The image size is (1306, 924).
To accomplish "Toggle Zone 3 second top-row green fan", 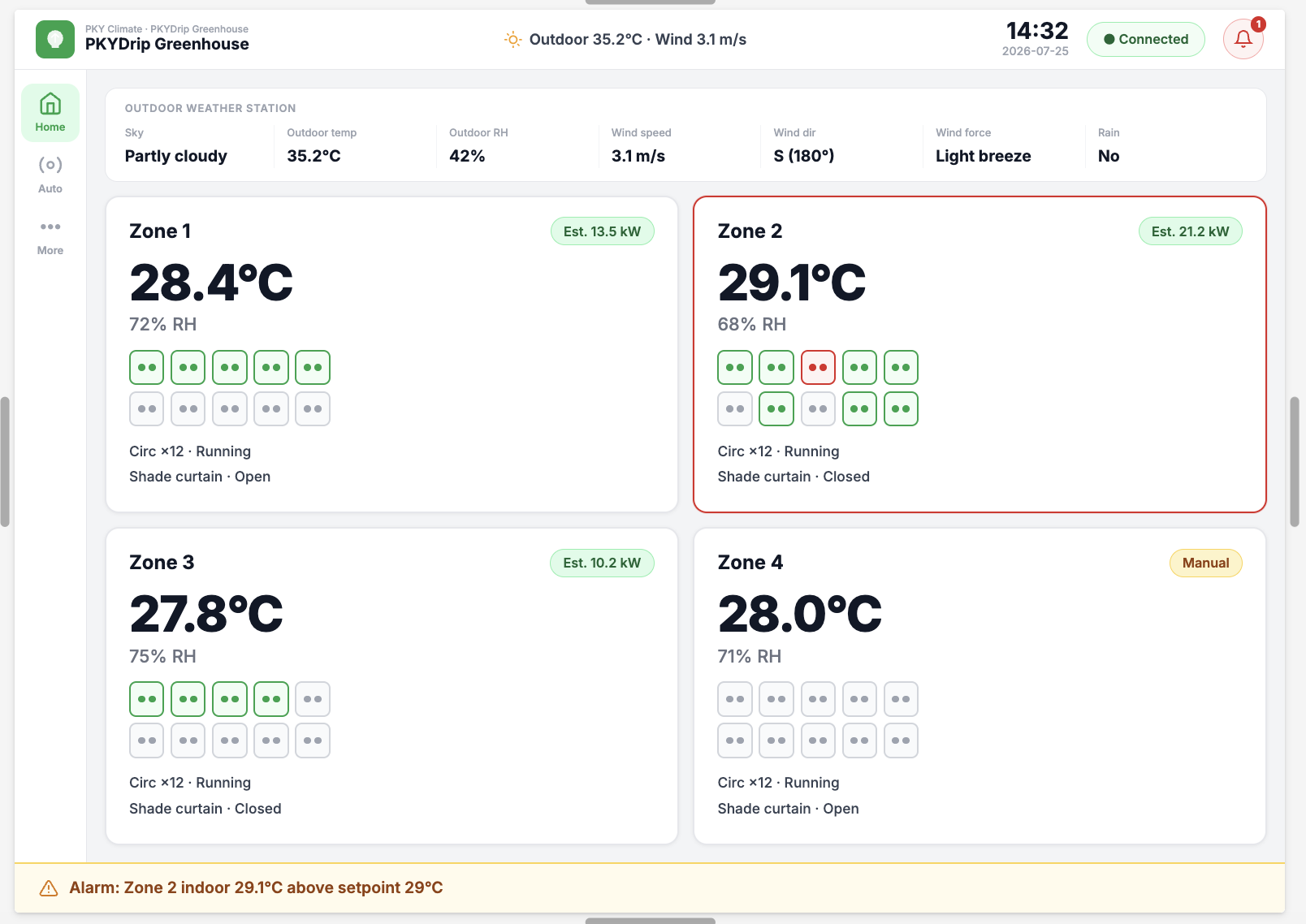I will 188,699.
